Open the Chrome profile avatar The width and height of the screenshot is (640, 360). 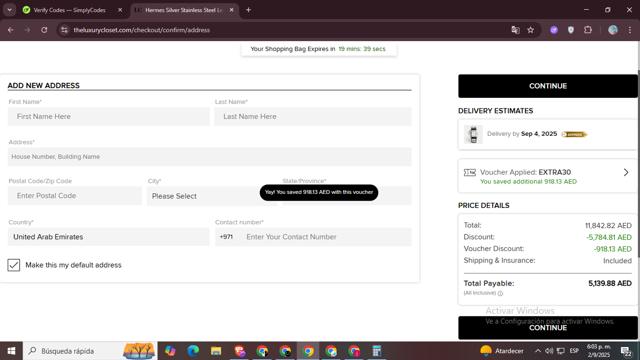[x=613, y=30]
